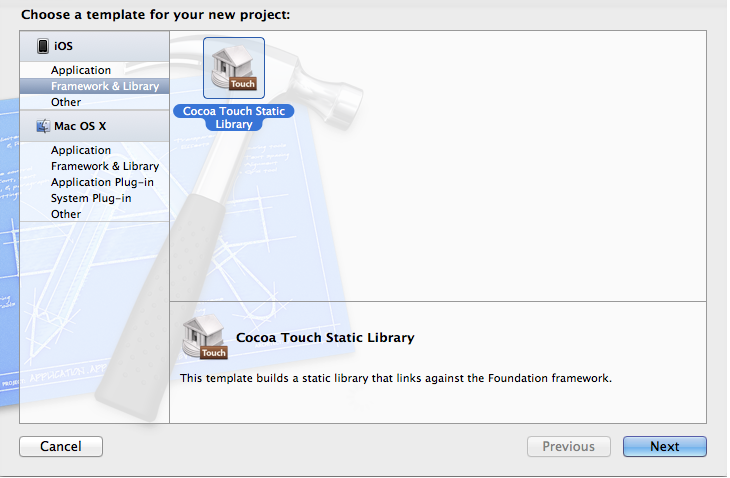Proceed with the Next button

pyautogui.click(x=665, y=446)
